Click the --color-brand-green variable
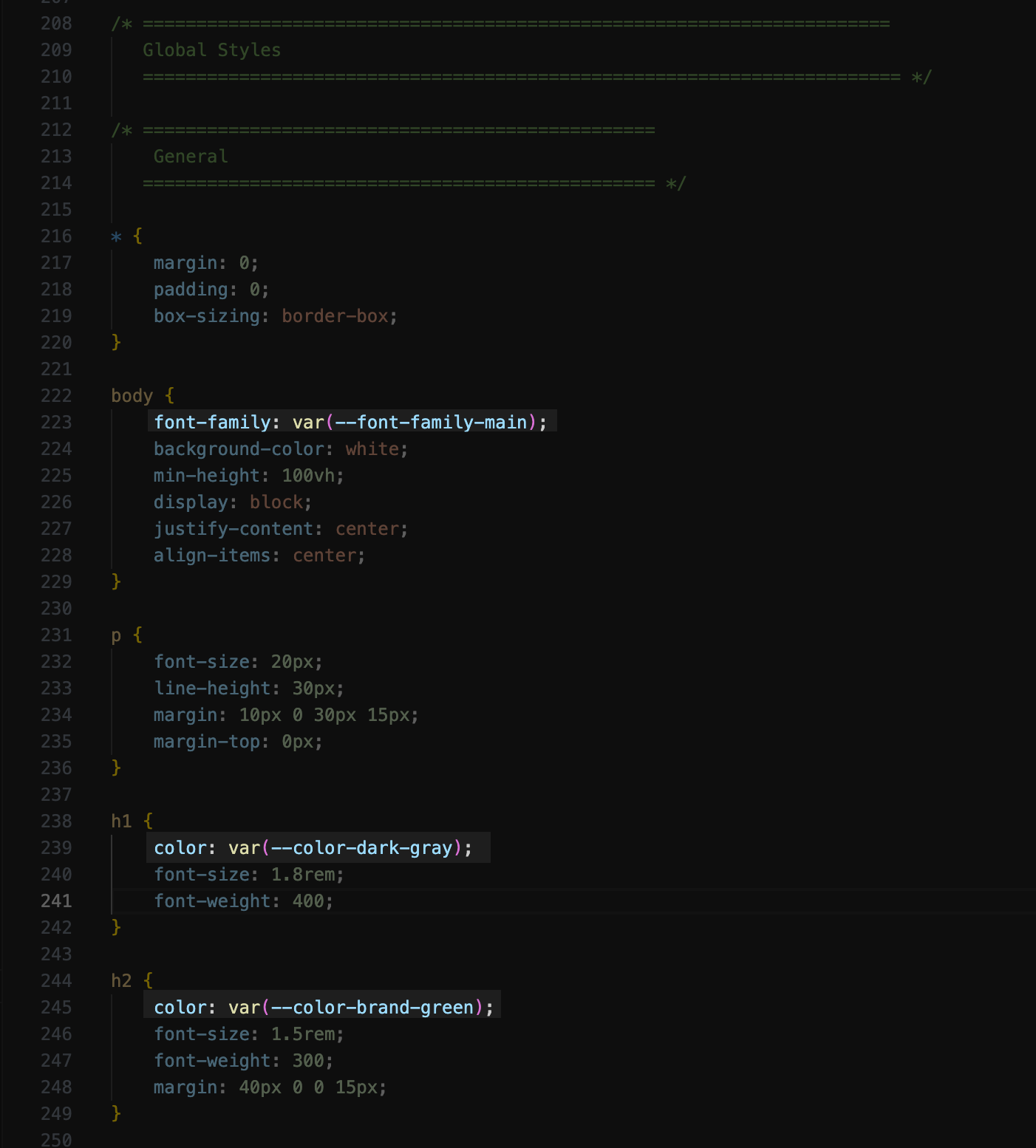The width and height of the screenshot is (1036, 1148). click(x=372, y=1008)
